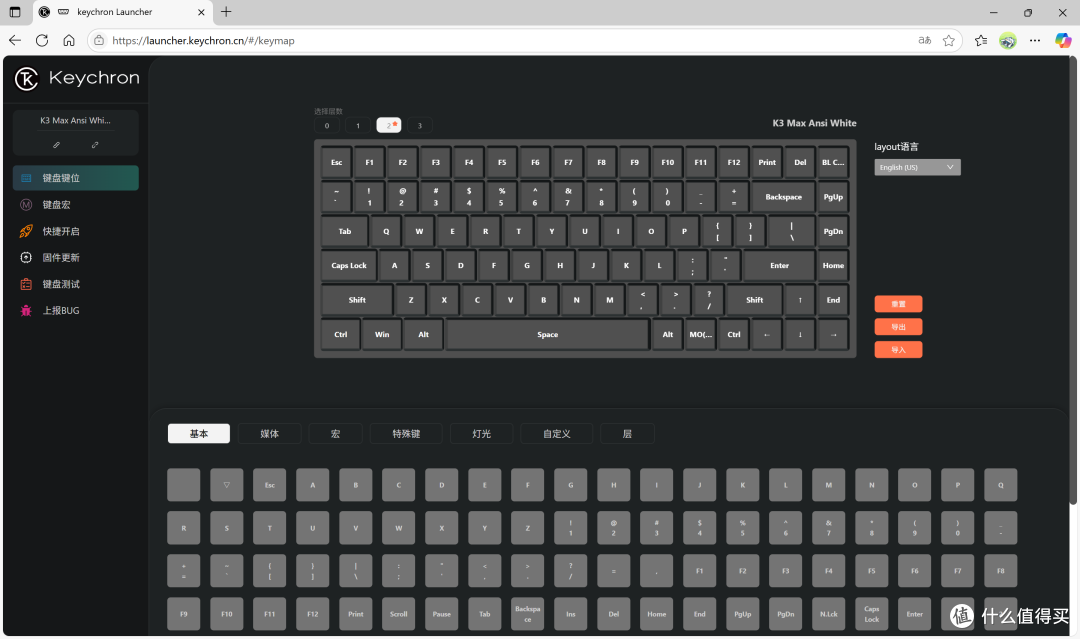Go back with the browser back arrow
1080x639 pixels.
tap(15, 41)
